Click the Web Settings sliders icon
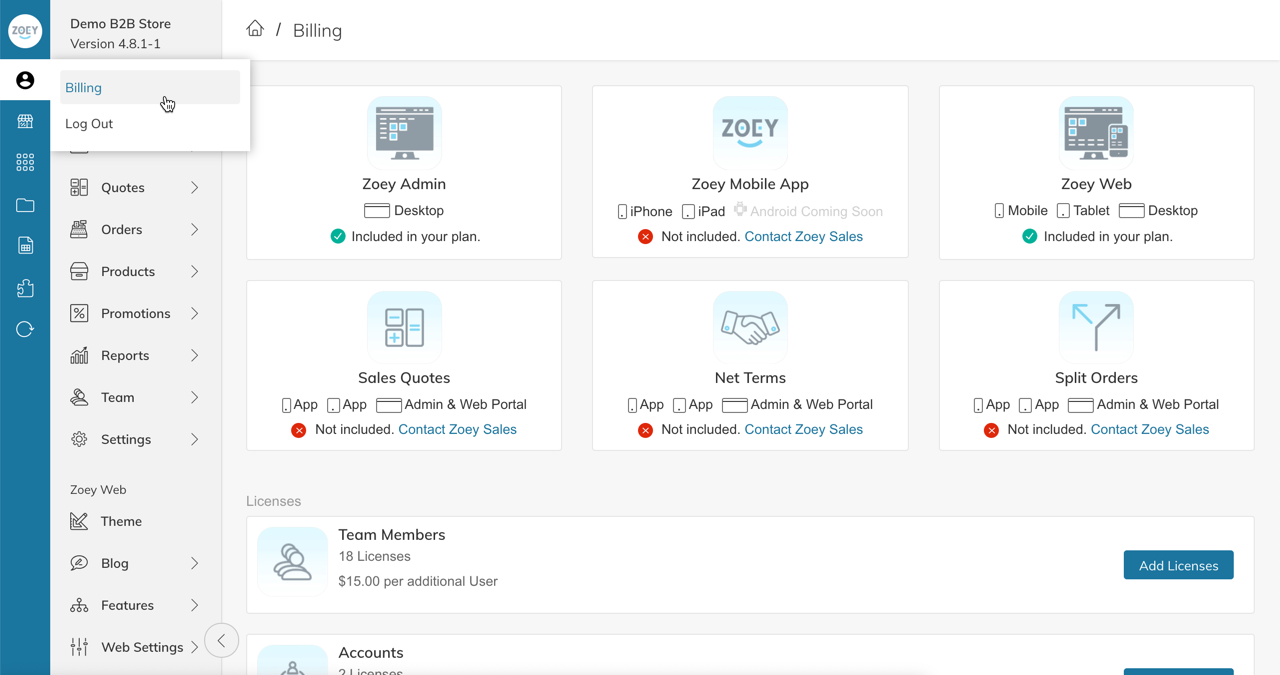Image resolution: width=1280 pixels, height=675 pixels. 79,647
